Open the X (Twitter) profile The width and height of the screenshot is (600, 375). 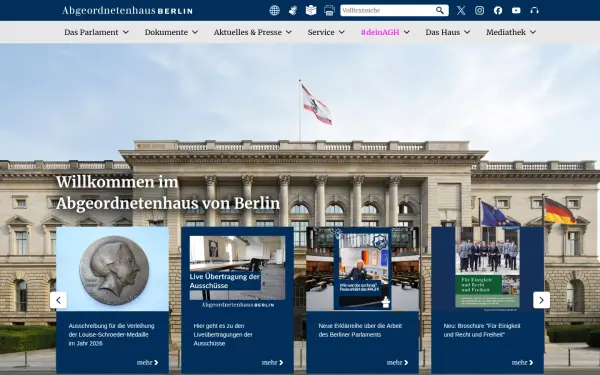point(461,10)
